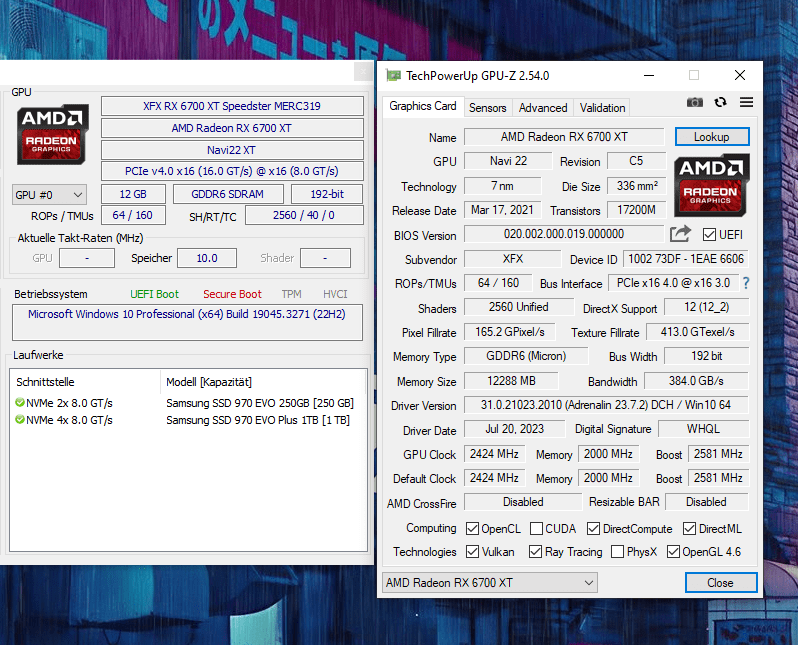The image size is (798, 645).
Task: Click green check icon for NVMe 4x drive
Action: point(20,419)
